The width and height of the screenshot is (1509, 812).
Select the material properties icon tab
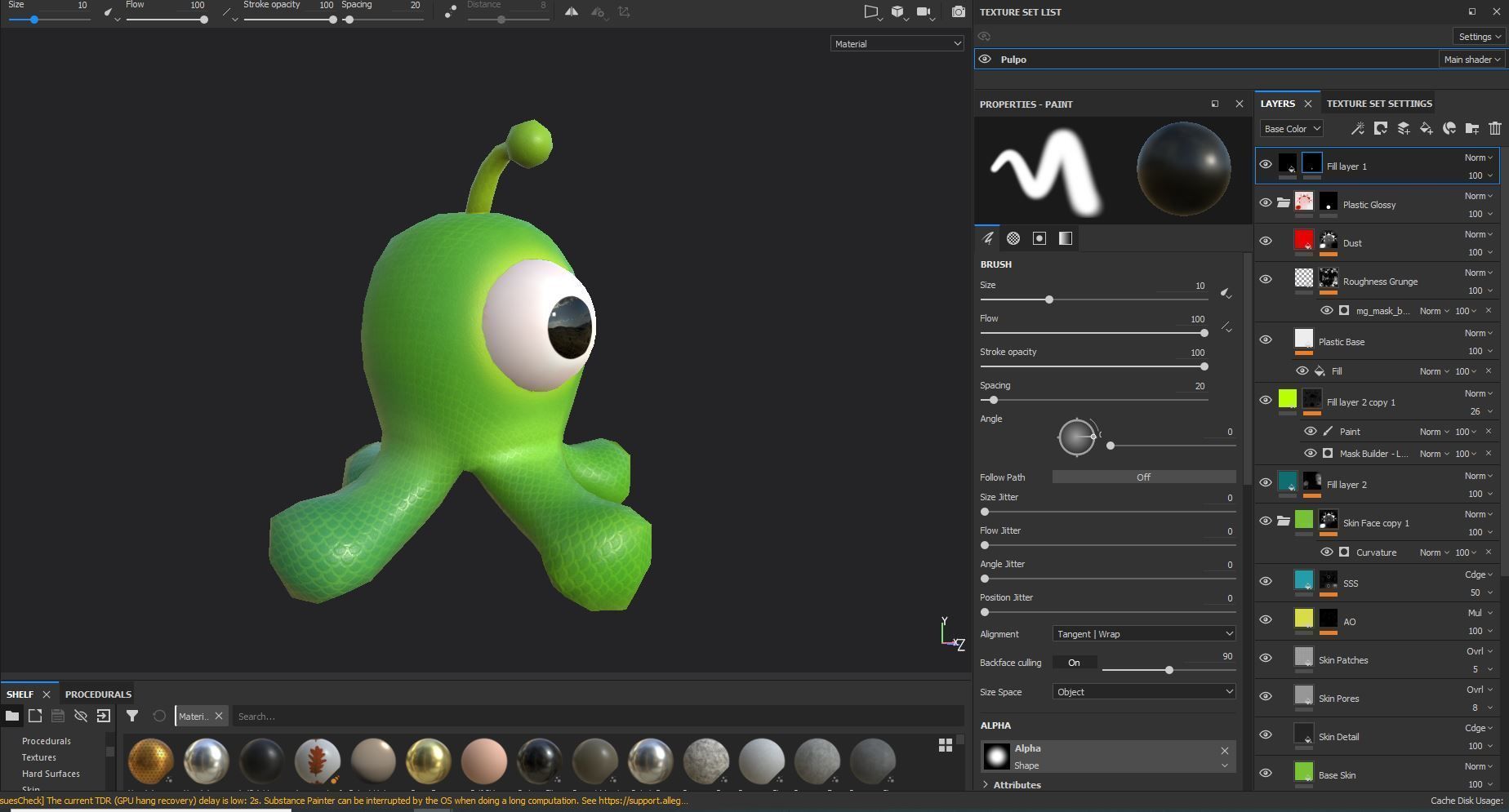click(x=1066, y=238)
